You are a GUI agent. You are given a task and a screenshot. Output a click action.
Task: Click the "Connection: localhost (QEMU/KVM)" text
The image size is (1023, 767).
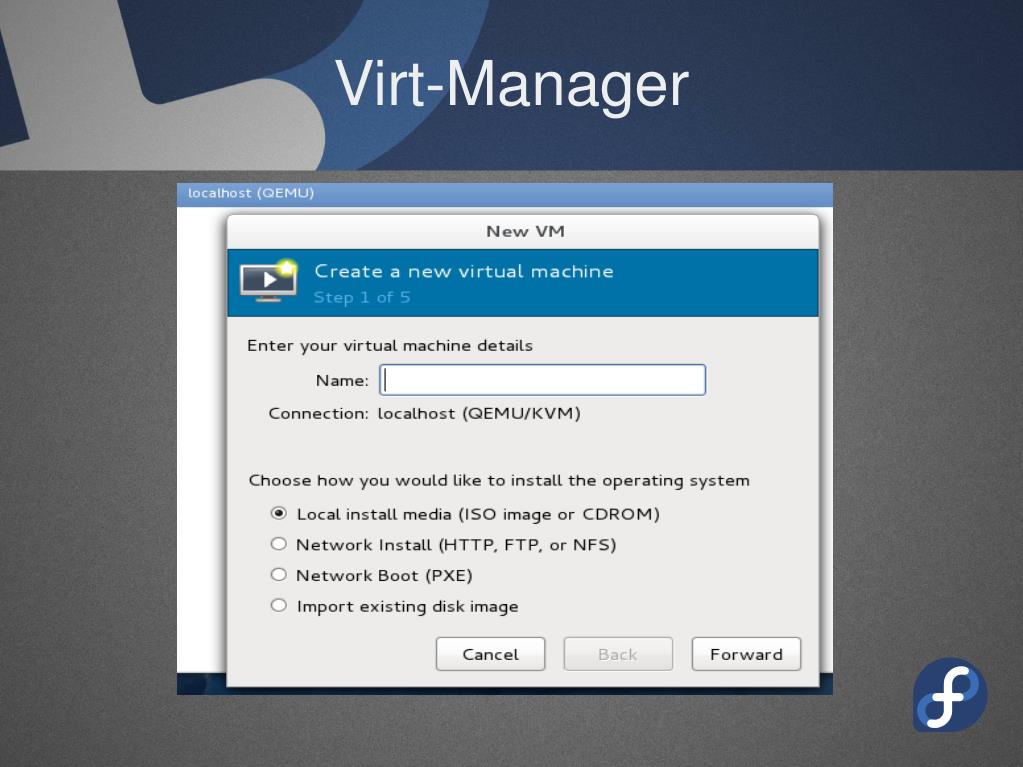click(424, 414)
